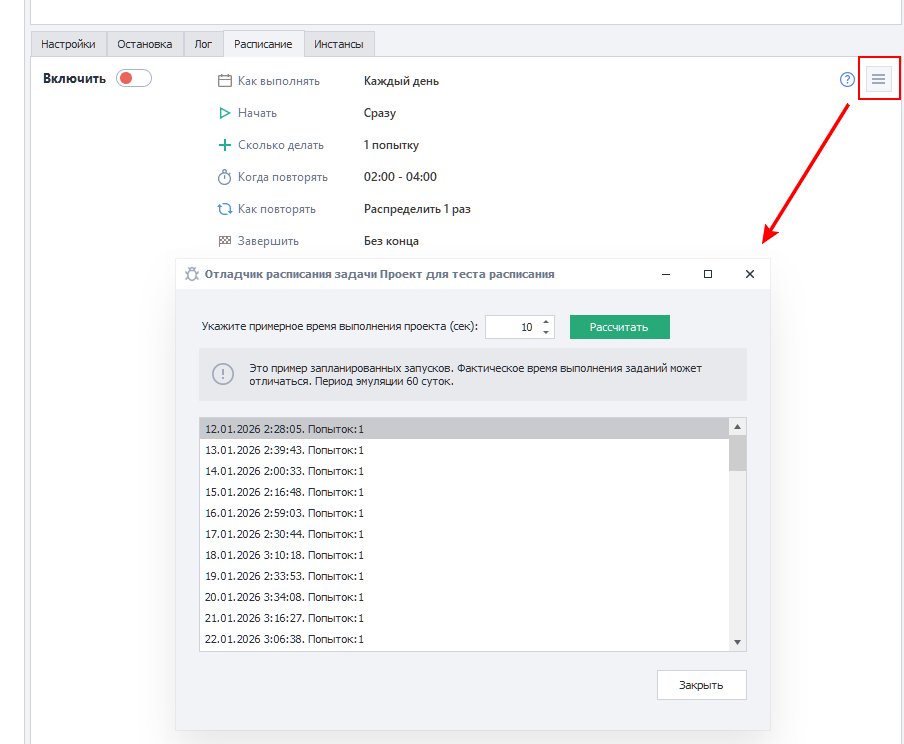This screenshot has height=744, width=904.
Task: Click the play icon beside Начать
Action: pyautogui.click(x=225, y=113)
